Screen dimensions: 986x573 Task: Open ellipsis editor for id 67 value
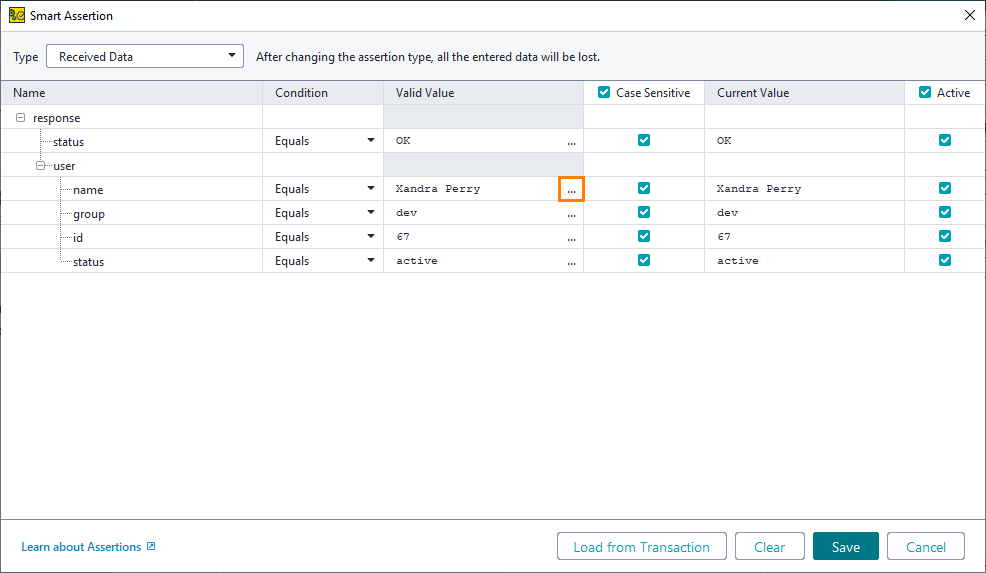[571, 237]
